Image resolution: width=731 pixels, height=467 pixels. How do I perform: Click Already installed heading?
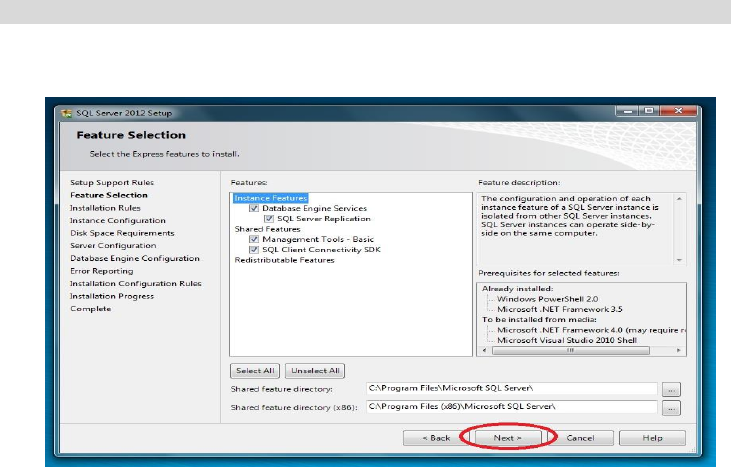(517, 289)
